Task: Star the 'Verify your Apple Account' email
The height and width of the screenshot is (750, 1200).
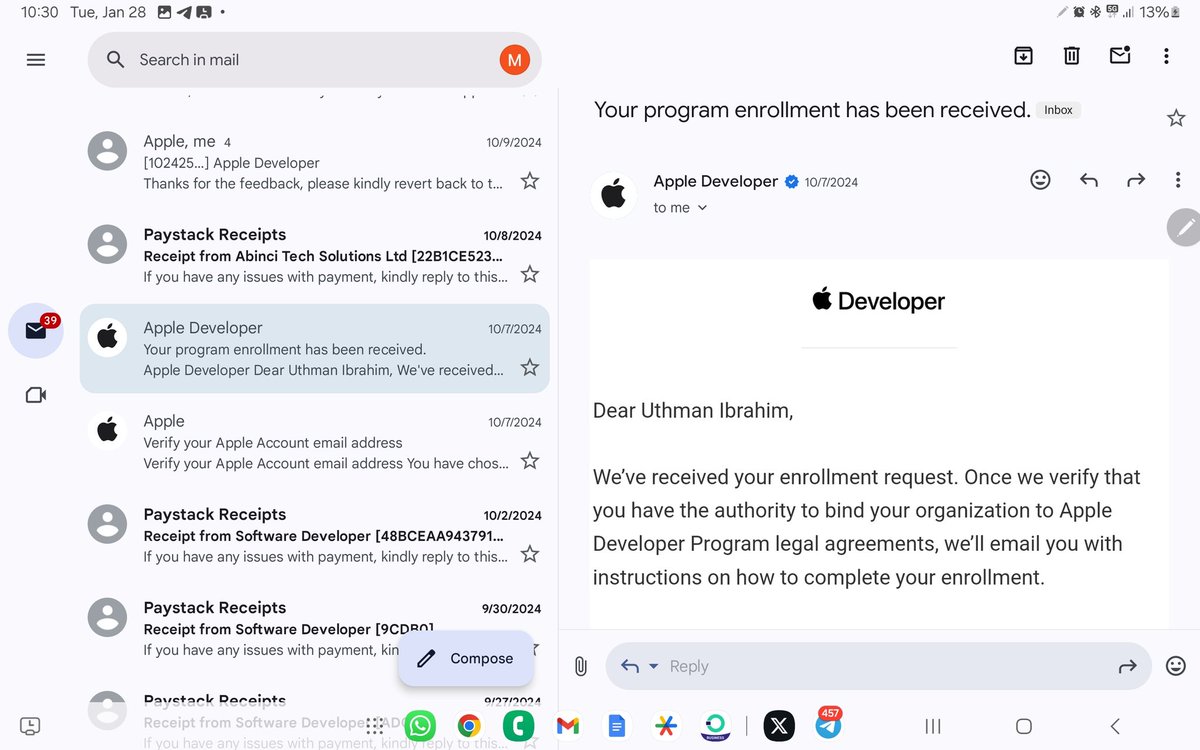Action: [x=530, y=460]
